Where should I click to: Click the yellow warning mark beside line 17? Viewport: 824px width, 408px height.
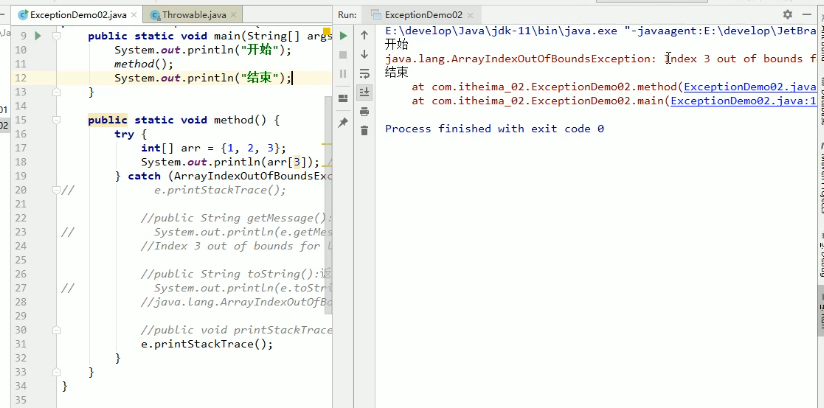point(326,144)
